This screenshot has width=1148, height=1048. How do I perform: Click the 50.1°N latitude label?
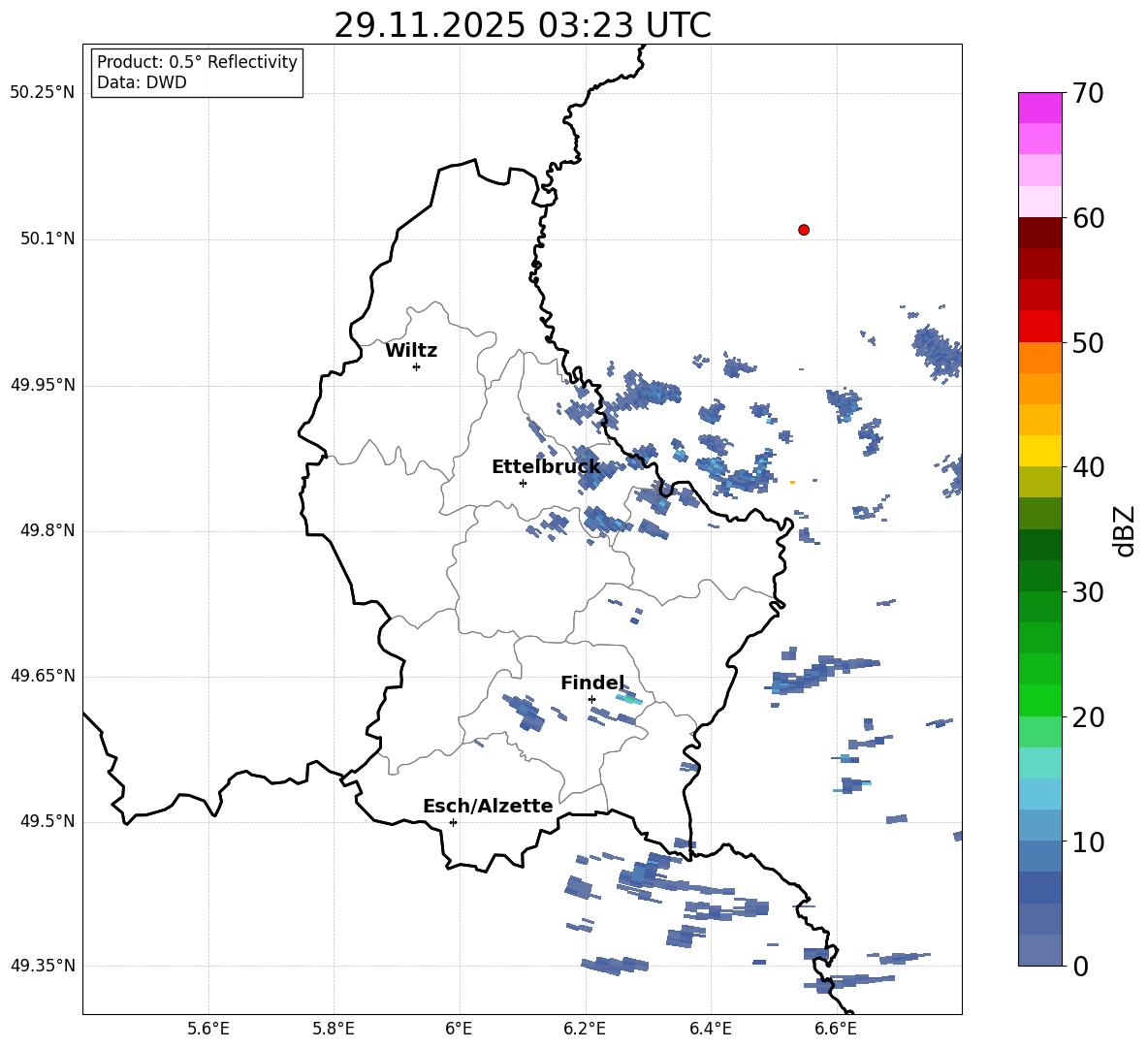point(48,238)
